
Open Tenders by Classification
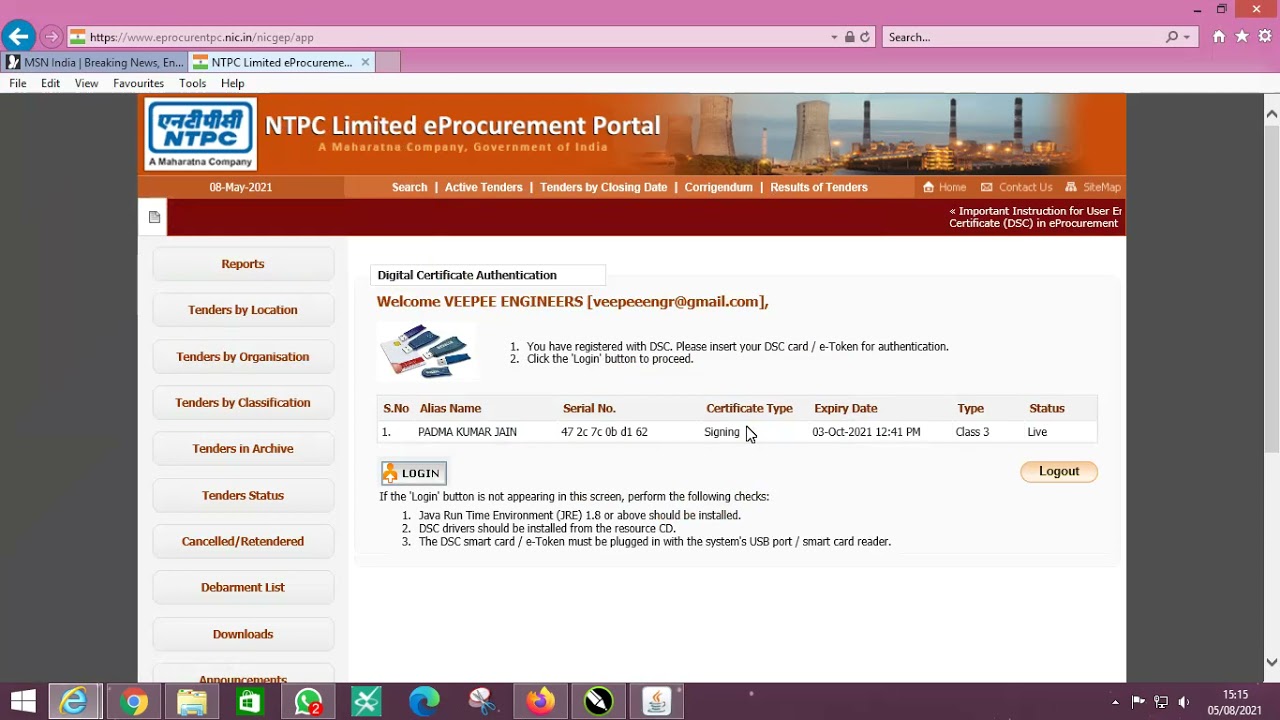243,402
